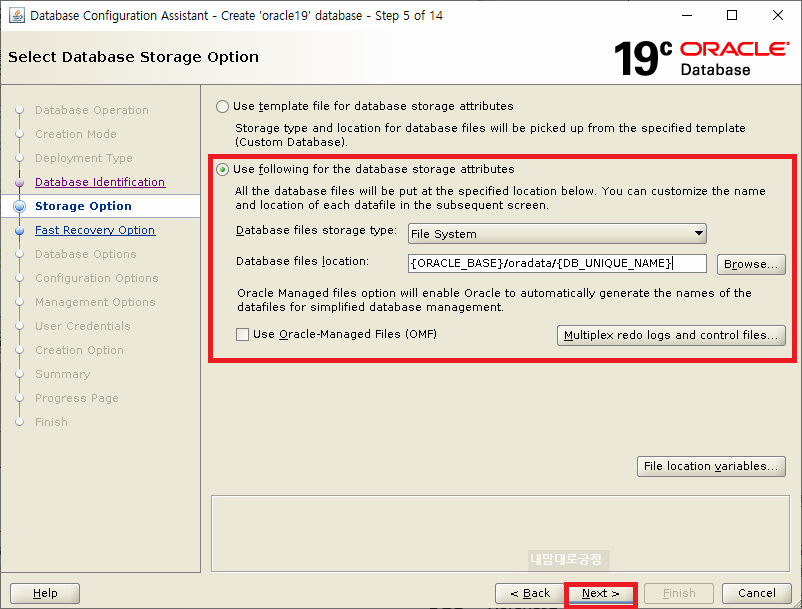Click 'Database files storage type:' label

click(316, 231)
